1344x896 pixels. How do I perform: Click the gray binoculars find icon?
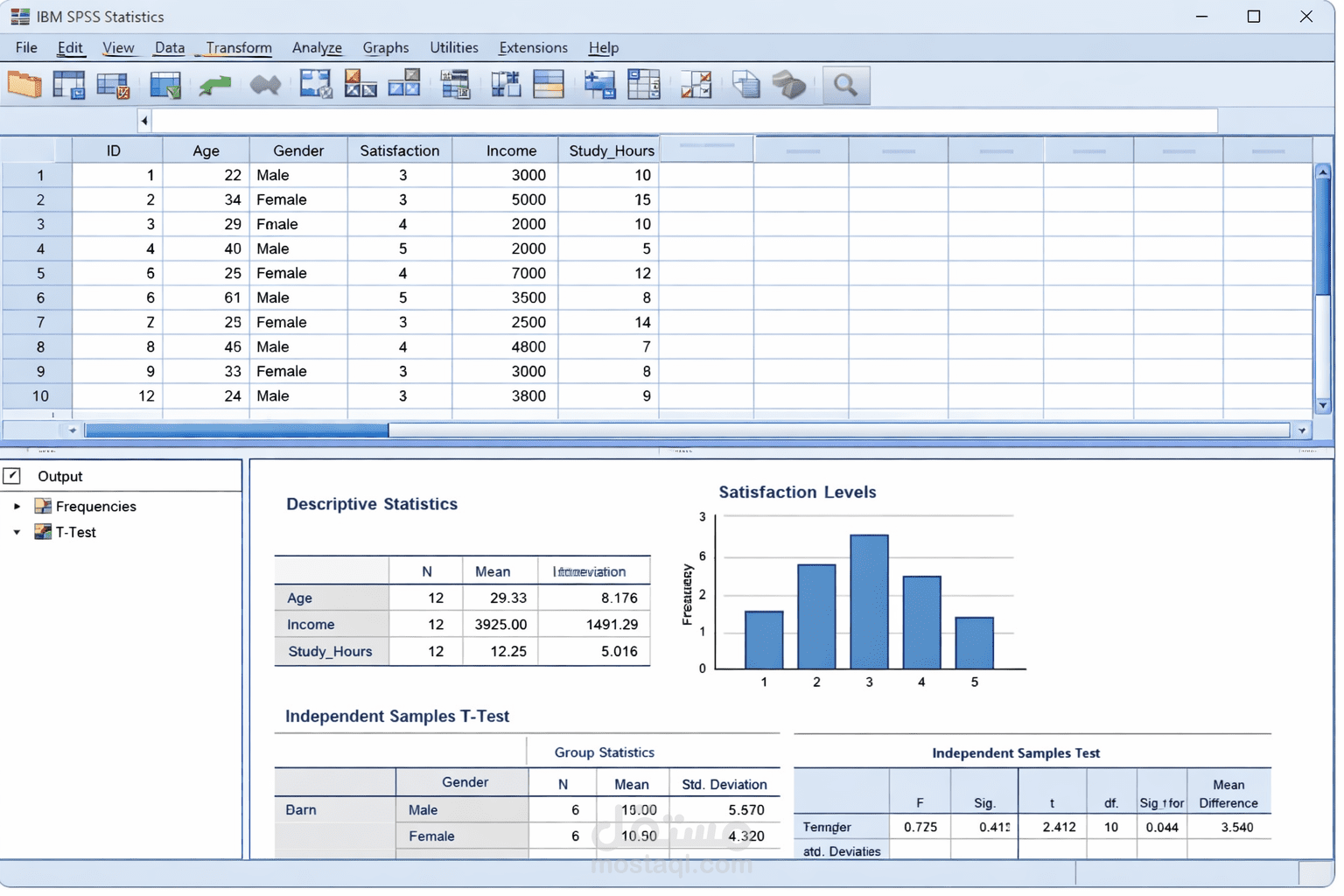tap(265, 85)
